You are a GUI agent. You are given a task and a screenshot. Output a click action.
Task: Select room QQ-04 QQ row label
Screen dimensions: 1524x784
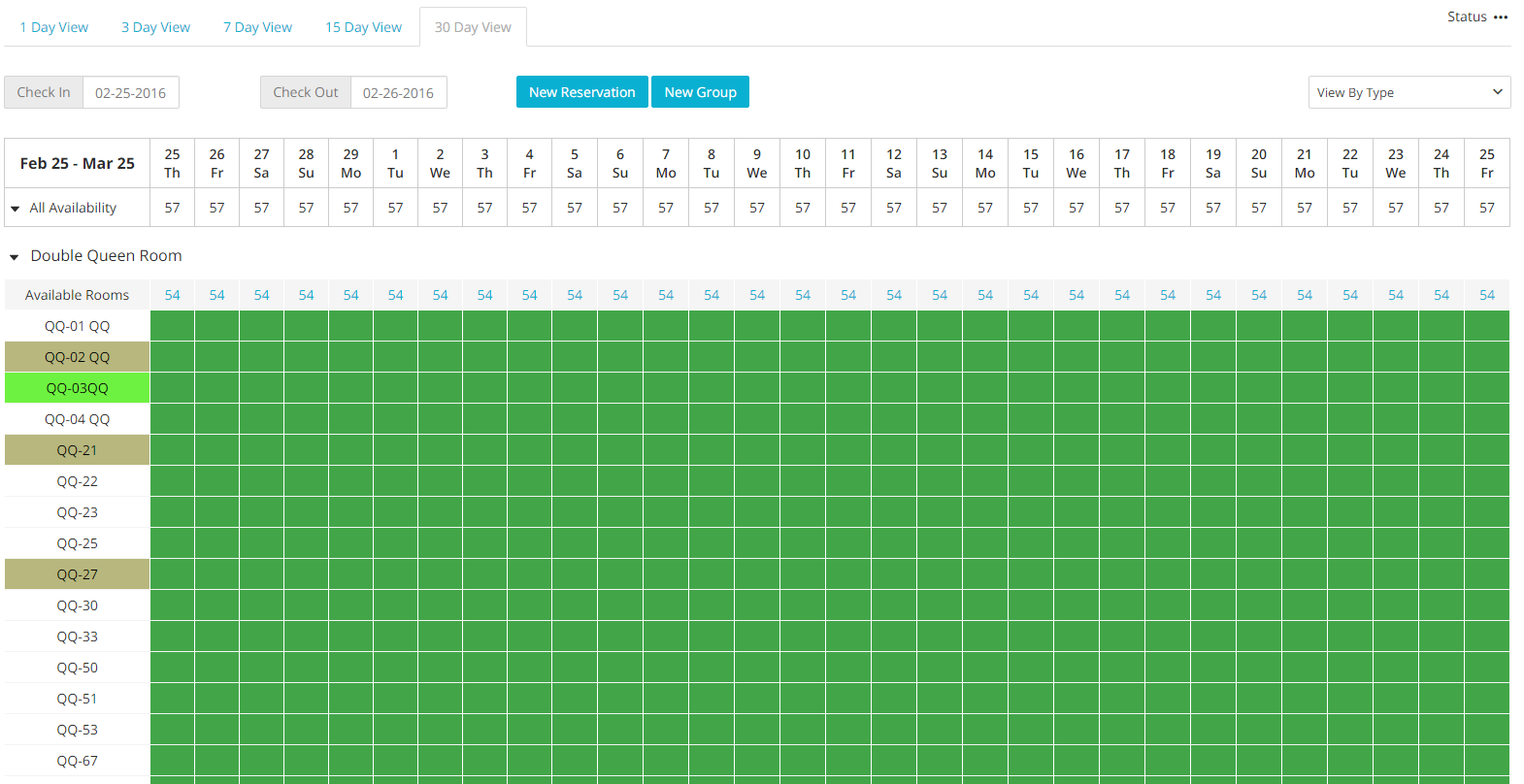tap(77, 419)
